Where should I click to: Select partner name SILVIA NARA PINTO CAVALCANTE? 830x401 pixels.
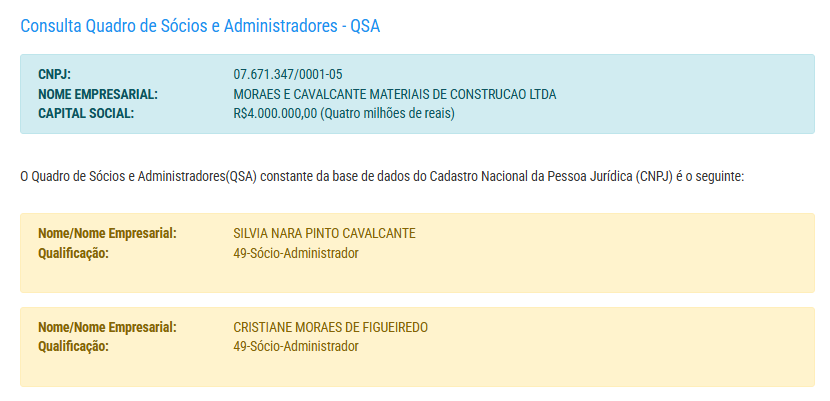pos(324,233)
